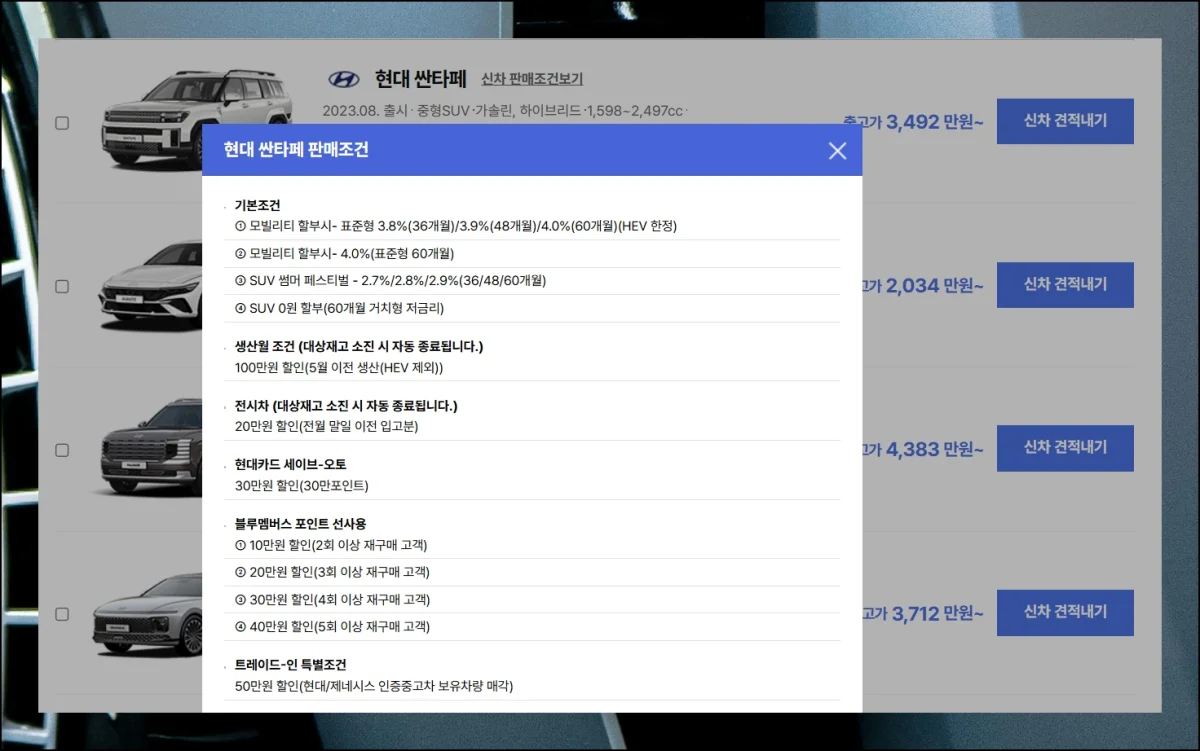1200x751 pixels.
Task: Click the 트레이드-인 특별조건 section heading
Action: click(290, 665)
